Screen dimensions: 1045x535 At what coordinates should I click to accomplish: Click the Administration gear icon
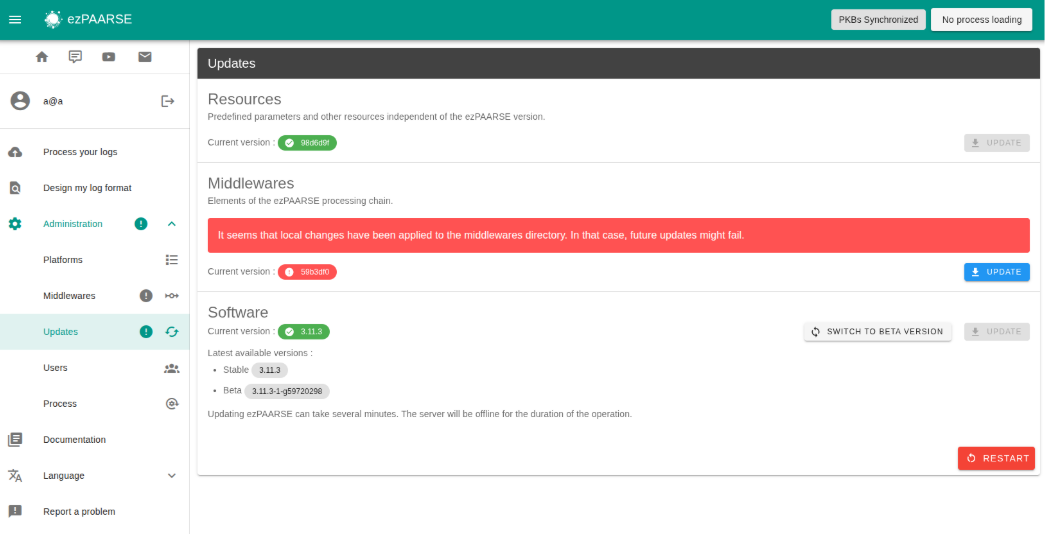point(15,224)
